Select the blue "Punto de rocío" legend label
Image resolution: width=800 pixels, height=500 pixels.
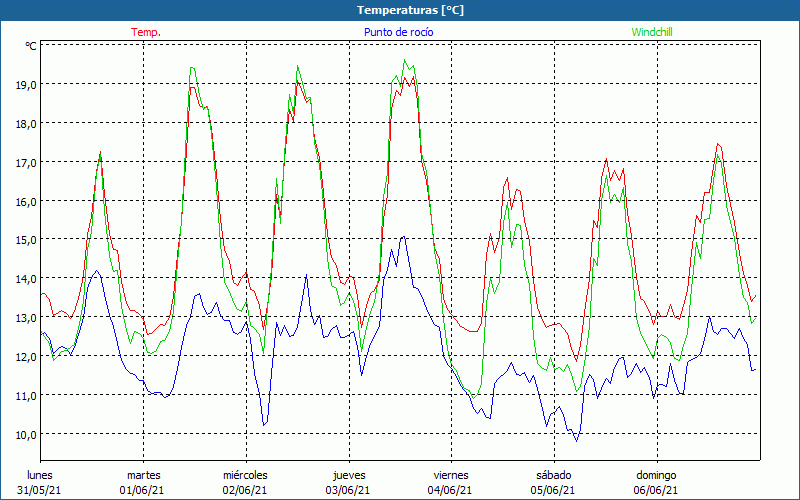[398, 32]
